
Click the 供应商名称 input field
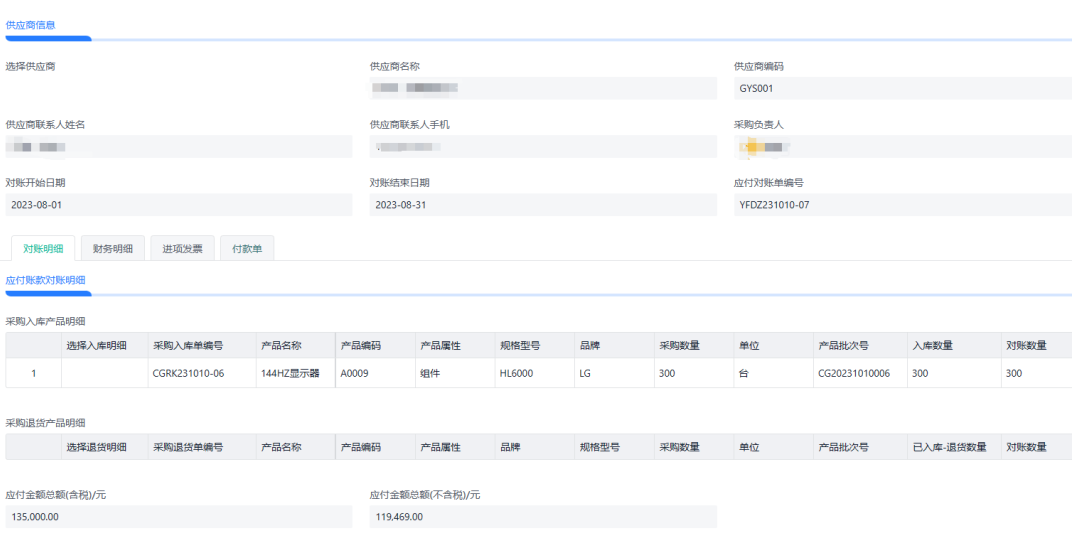click(542, 88)
